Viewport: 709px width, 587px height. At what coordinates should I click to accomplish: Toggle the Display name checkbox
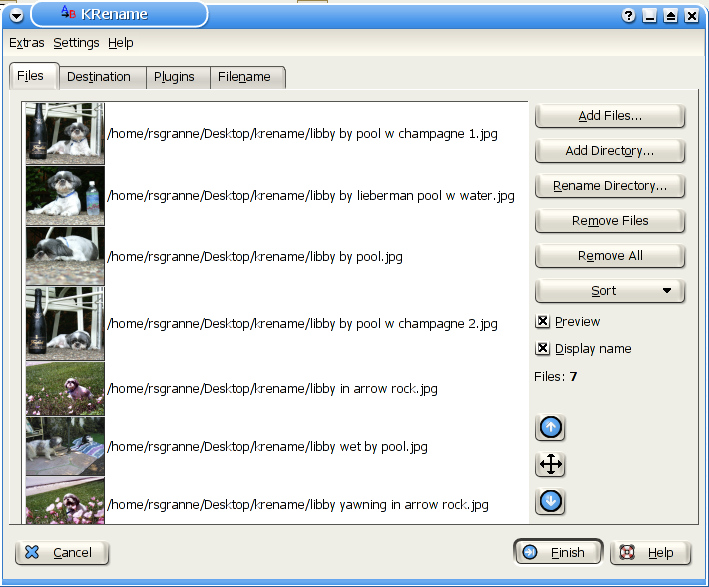pyautogui.click(x=542, y=348)
